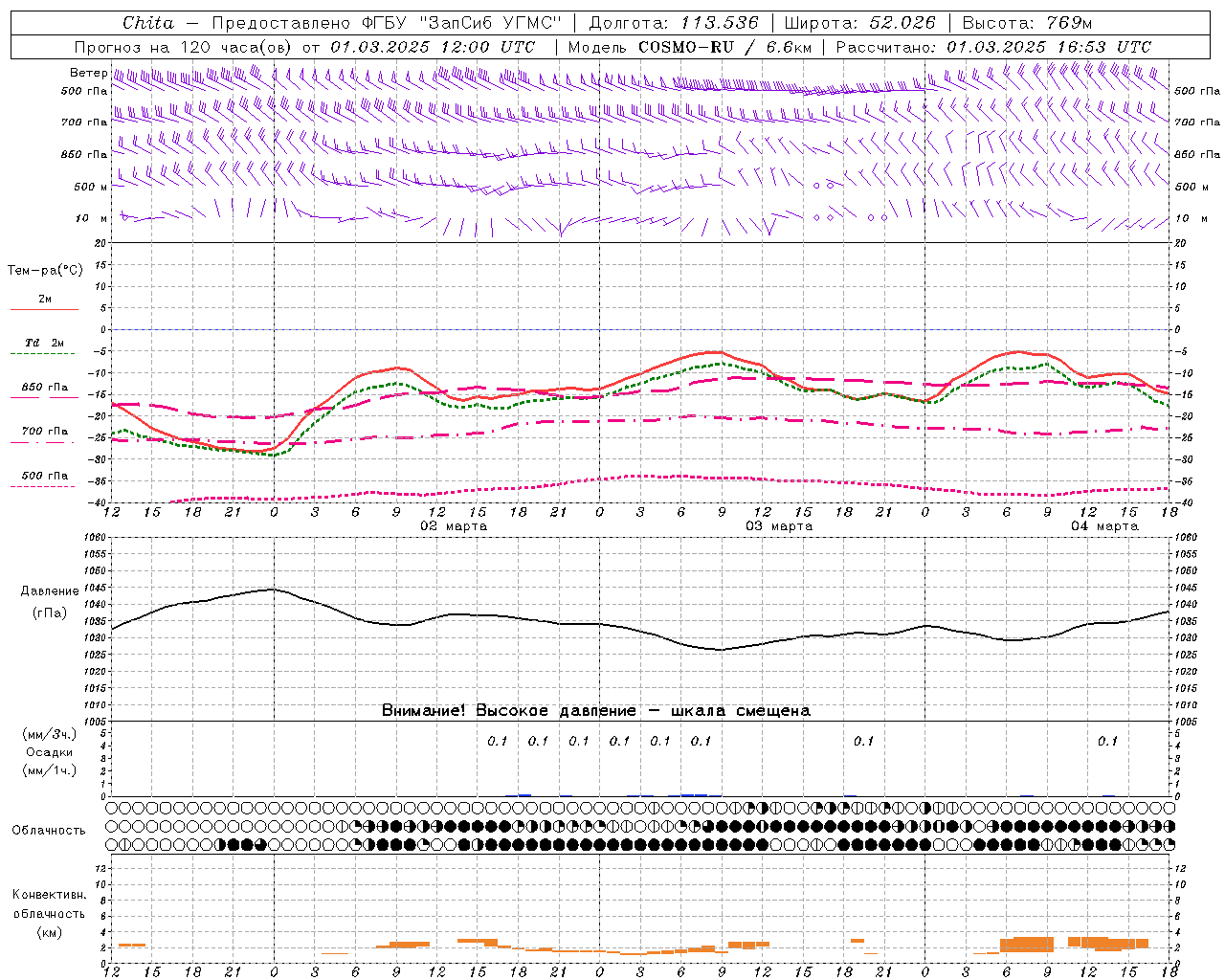Viewport: 1225px width, 980px height.
Task: Click the dotted line under temperature legend "500 гПа"
Action: [x=42, y=486]
